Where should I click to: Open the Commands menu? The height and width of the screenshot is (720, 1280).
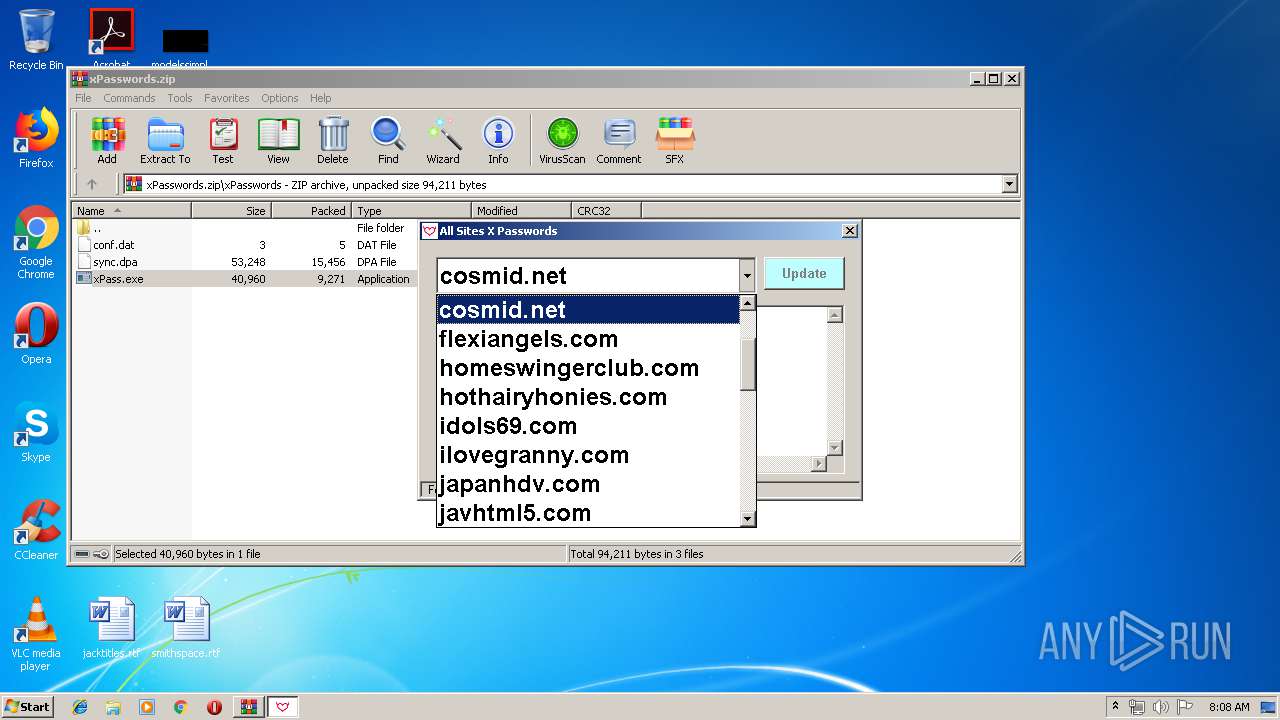click(129, 98)
